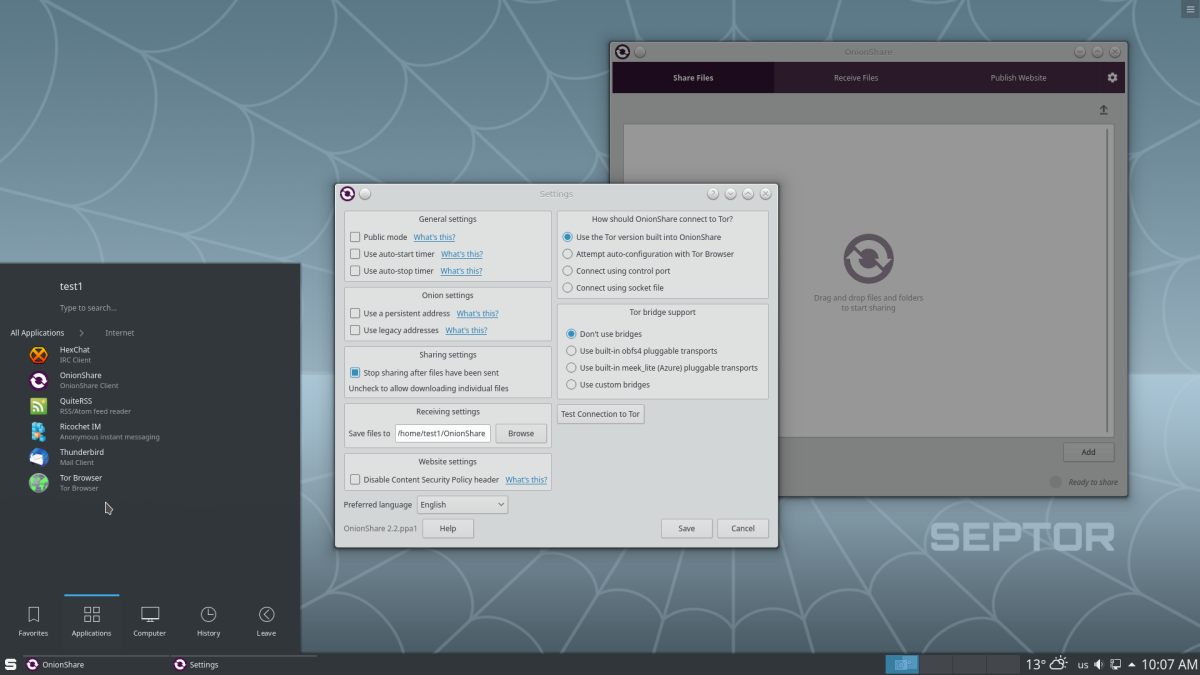Switch to the Share Files tab
The image size is (1200, 675).
(693, 78)
